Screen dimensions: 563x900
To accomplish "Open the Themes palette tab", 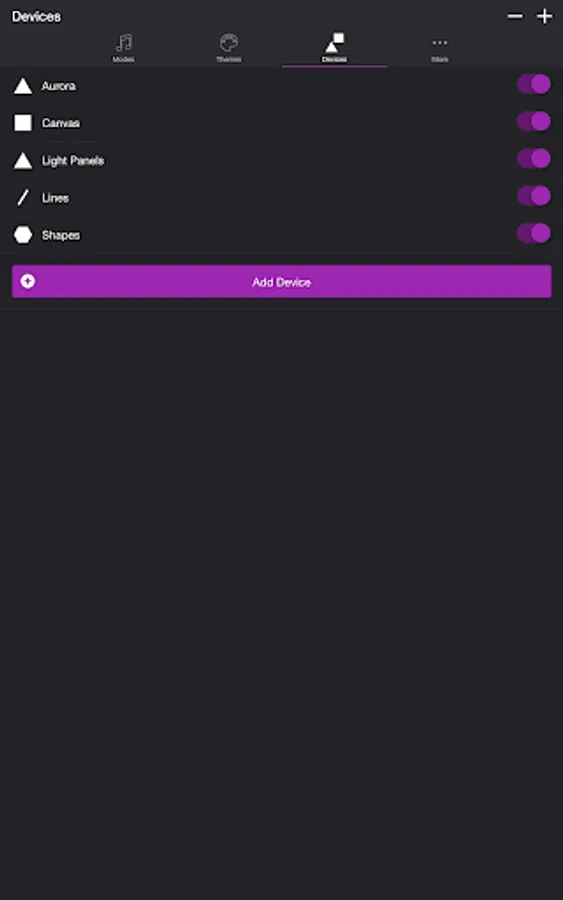I will 228,48.
